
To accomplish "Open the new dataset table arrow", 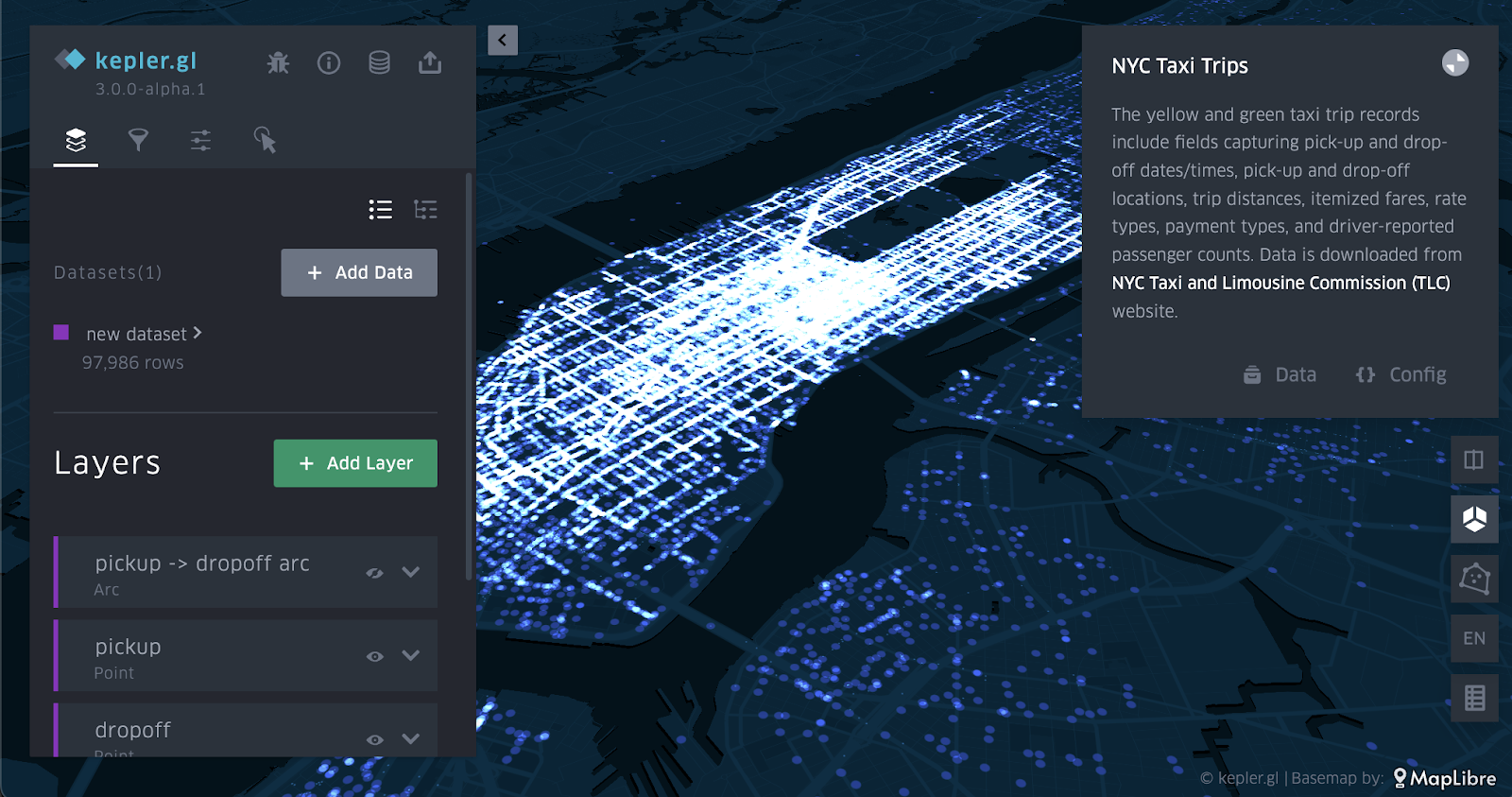I will point(198,333).
